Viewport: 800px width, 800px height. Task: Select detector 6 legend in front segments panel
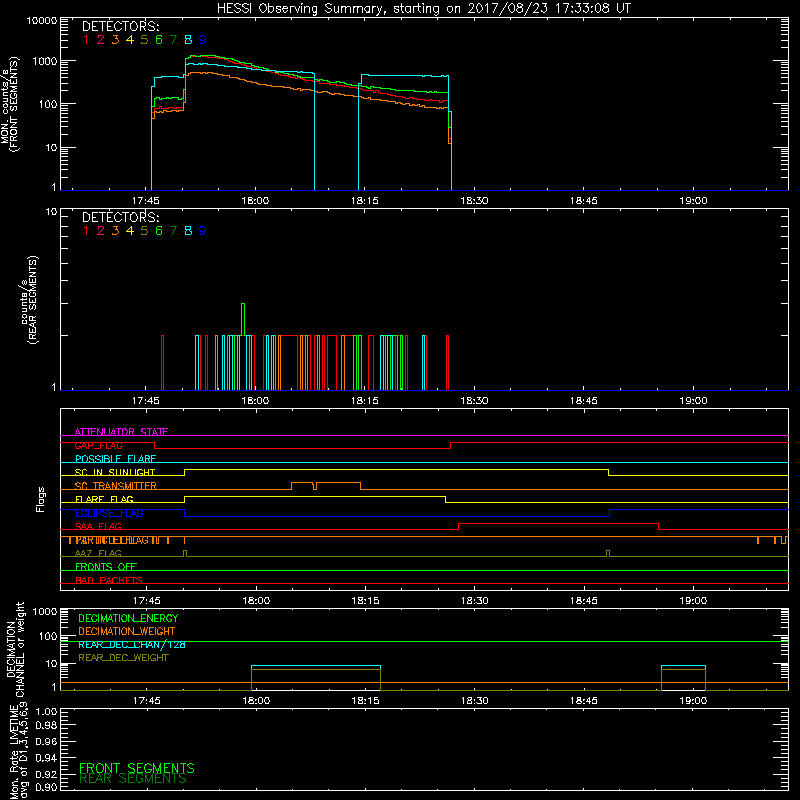[159, 40]
